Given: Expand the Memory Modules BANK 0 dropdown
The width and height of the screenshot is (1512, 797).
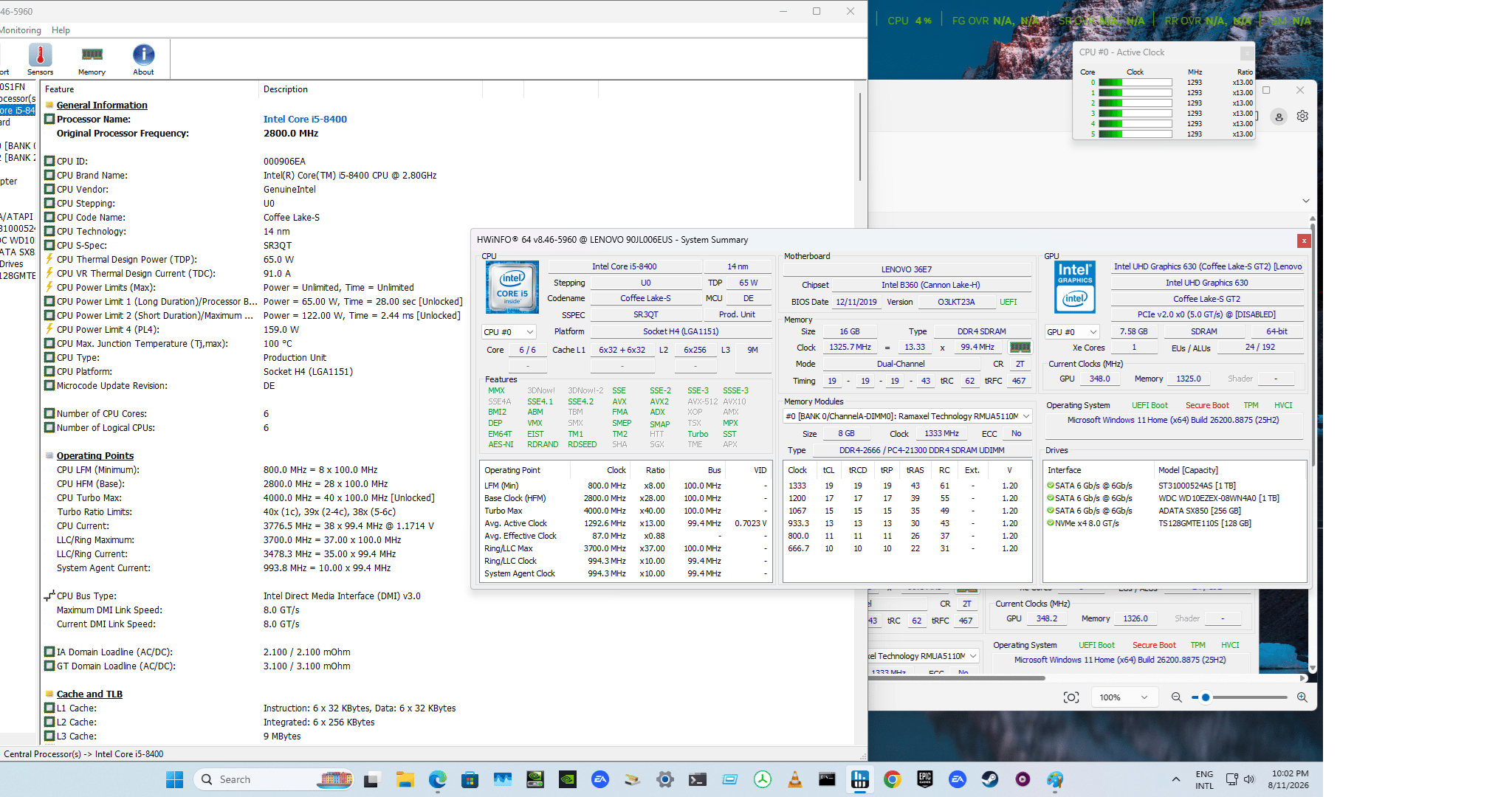Looking at the screenshot, I should coord(908,416).
